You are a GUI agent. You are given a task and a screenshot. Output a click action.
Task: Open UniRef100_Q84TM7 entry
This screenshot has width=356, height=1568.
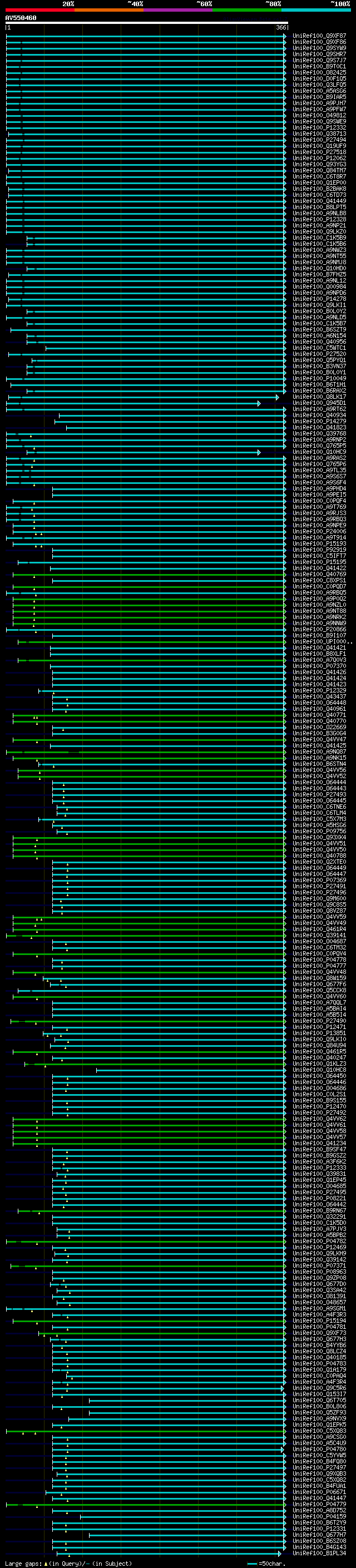(x=319, y=170)
